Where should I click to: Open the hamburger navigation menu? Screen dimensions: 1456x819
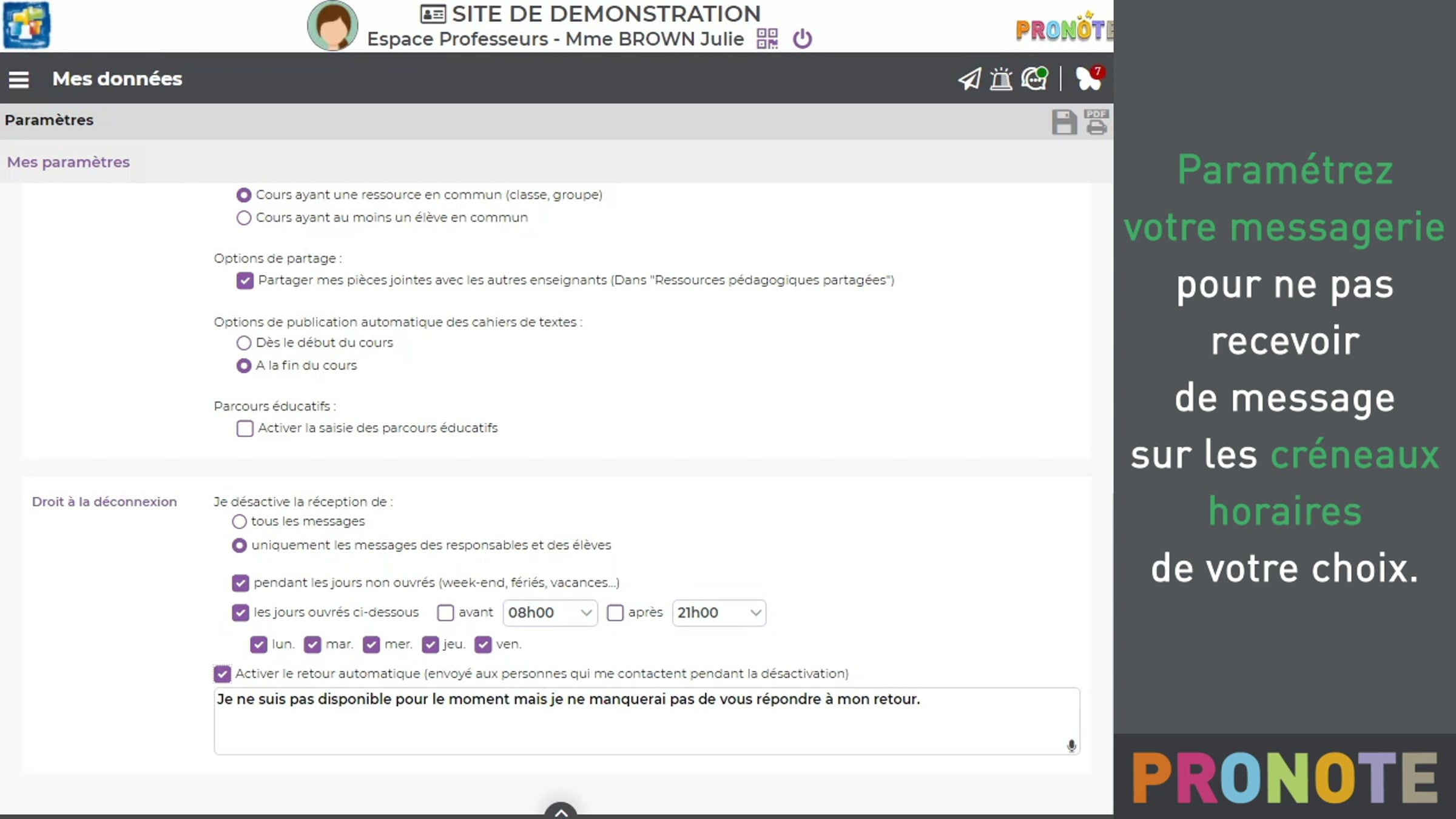pos(19,79)
